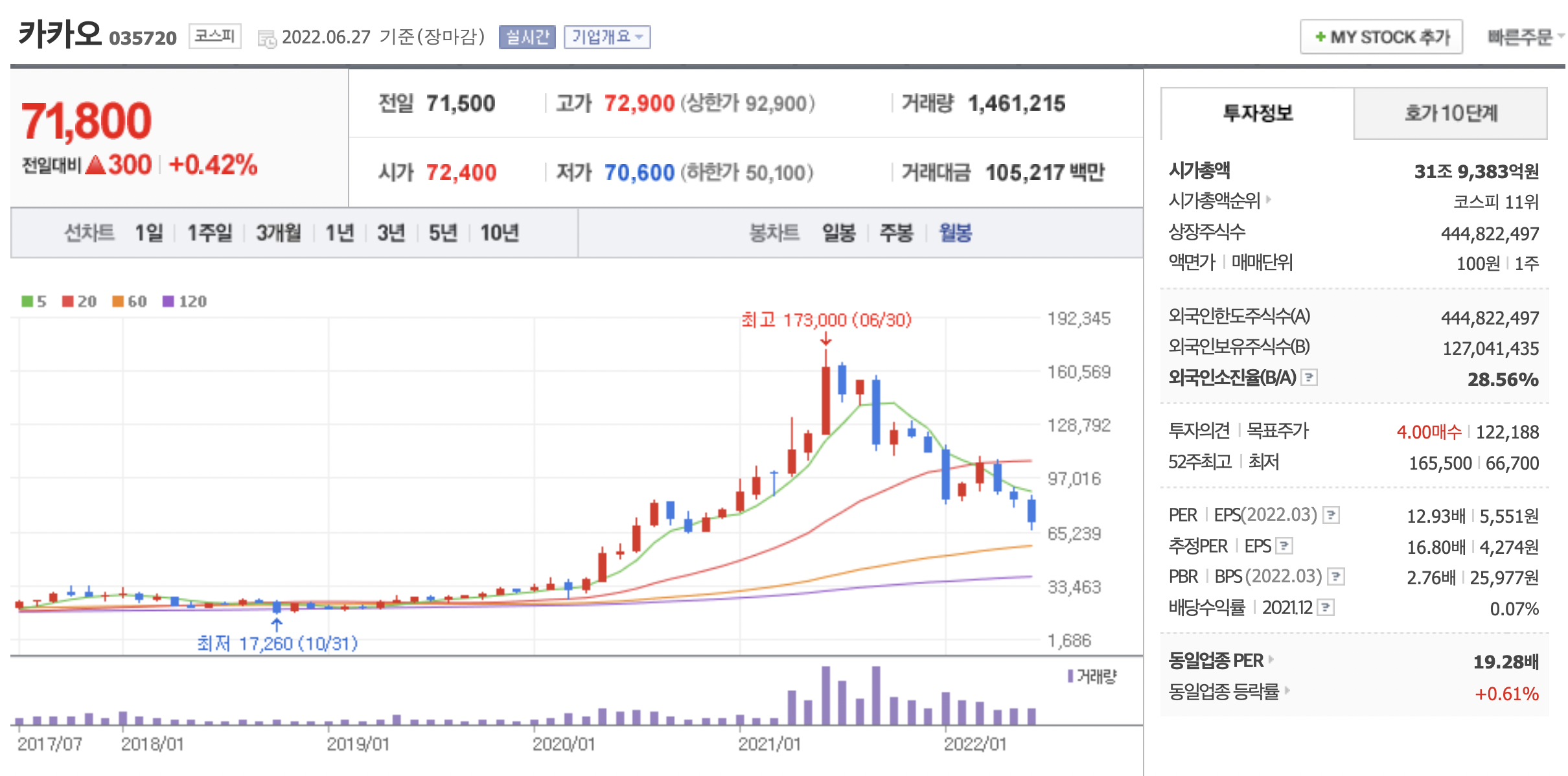Click the 동일업종 PER value 19.28배
Viewport: 1568px width, 776px height.
[x=1506, y=662]
